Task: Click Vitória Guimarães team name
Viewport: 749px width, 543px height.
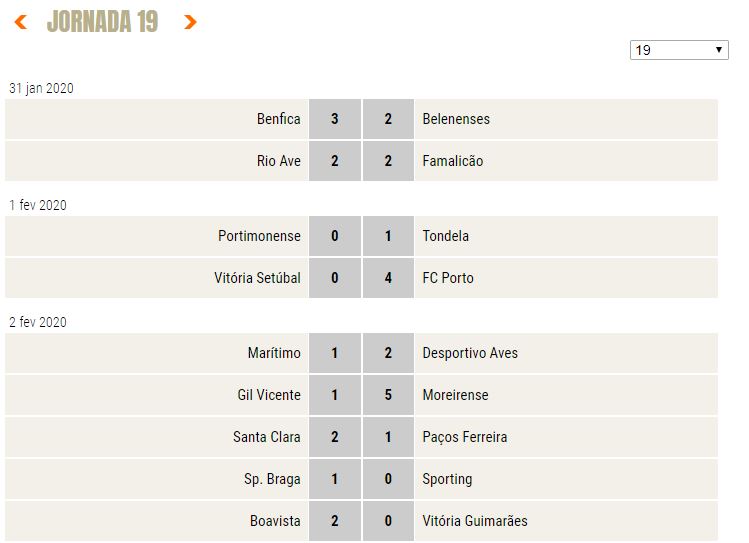Action: point(475,521)
